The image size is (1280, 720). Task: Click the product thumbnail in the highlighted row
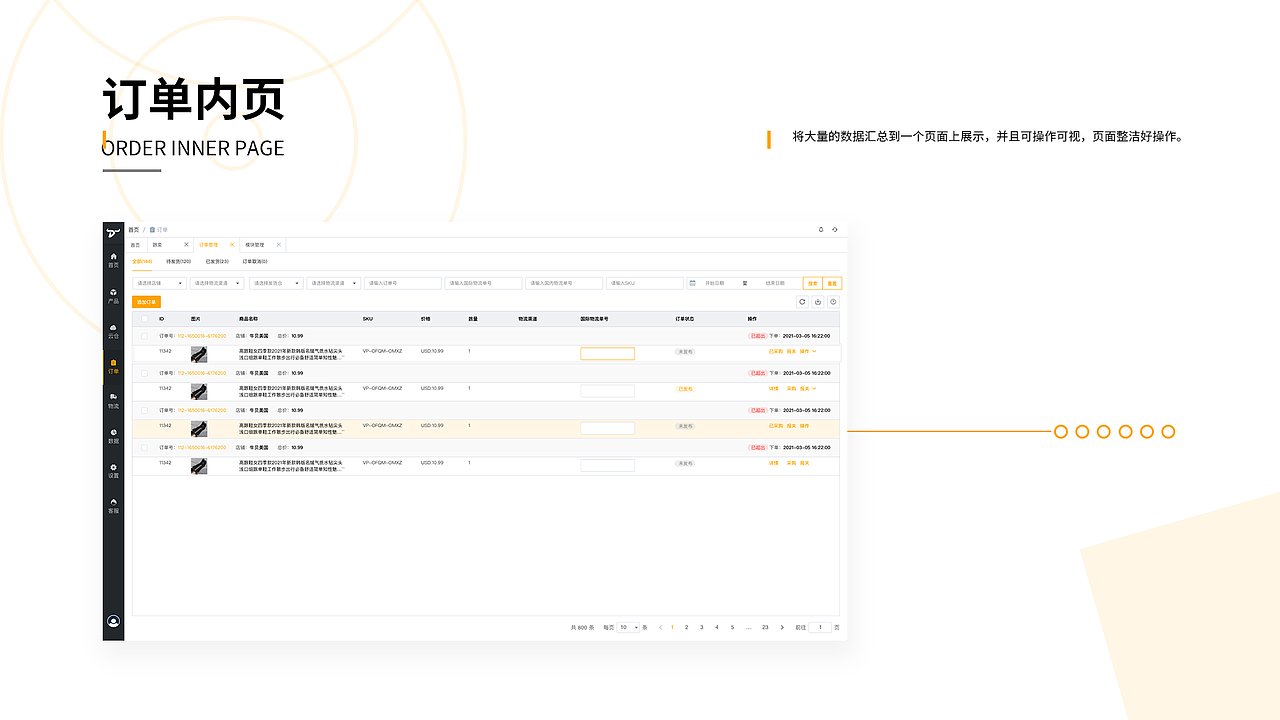click(199, 428)
